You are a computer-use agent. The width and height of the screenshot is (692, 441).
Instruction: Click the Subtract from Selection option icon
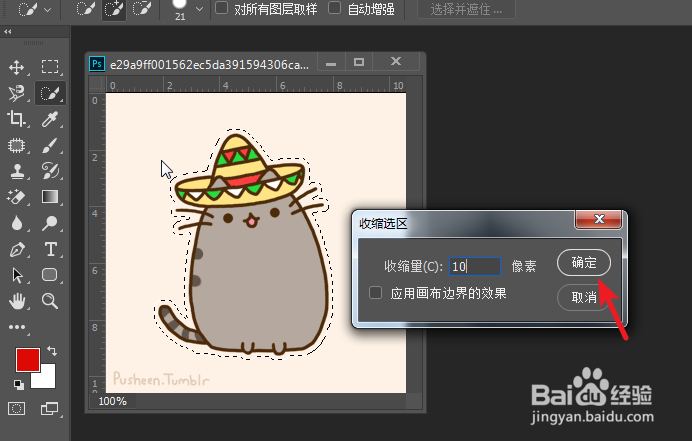142,9
